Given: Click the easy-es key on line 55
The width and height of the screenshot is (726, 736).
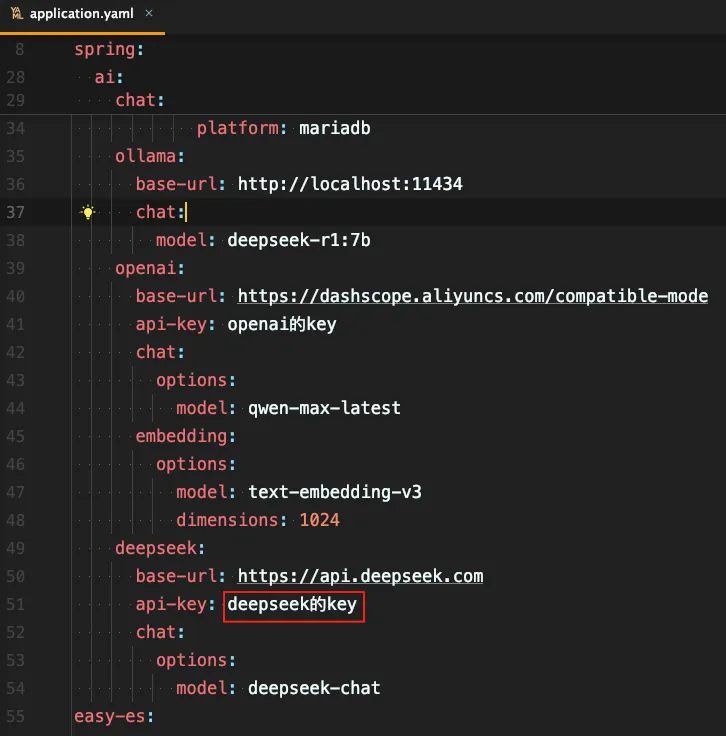Looking at the screenshot, I should [x=110, y=716].
